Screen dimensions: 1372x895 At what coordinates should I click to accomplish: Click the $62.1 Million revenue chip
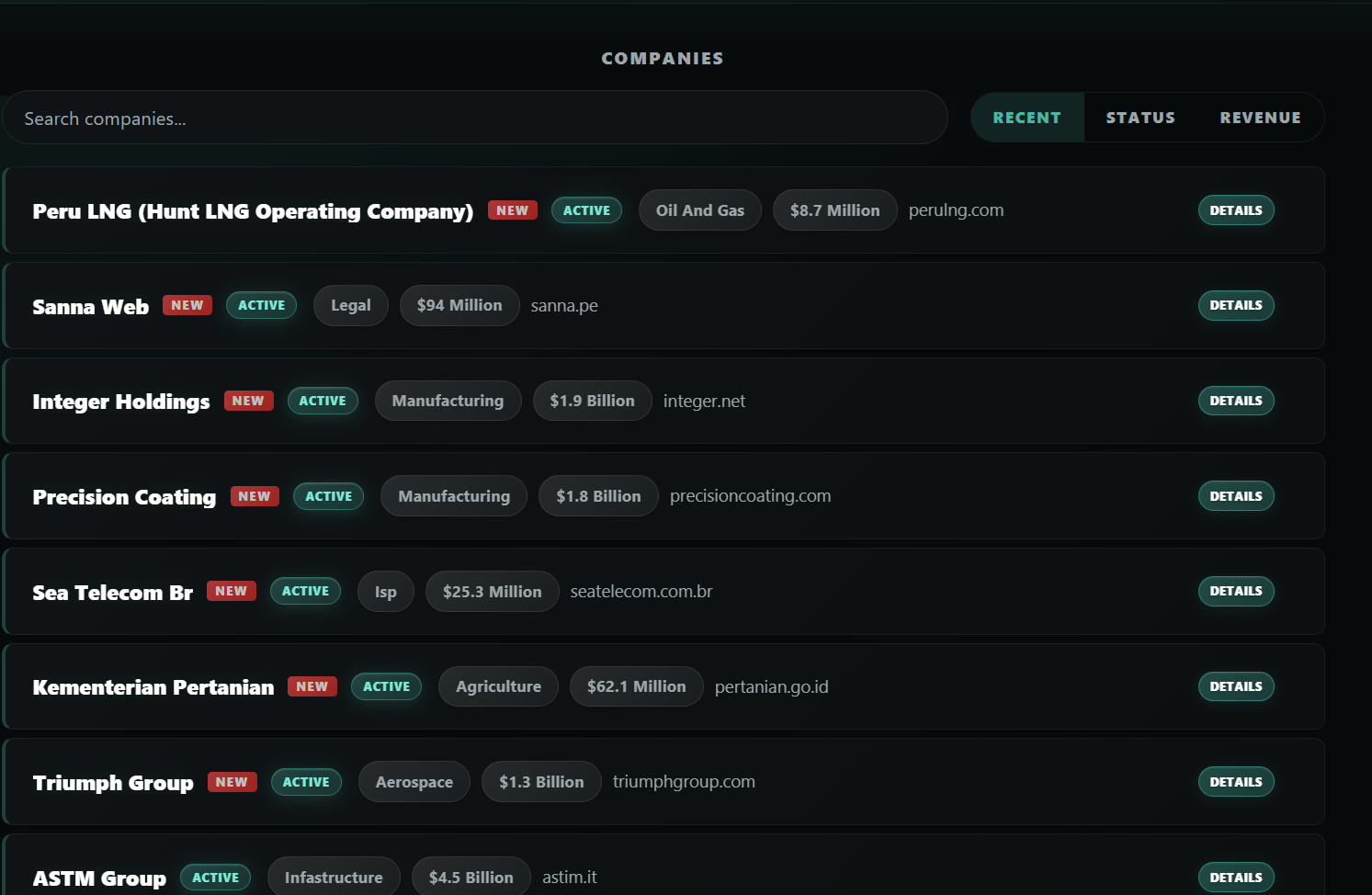636,685
